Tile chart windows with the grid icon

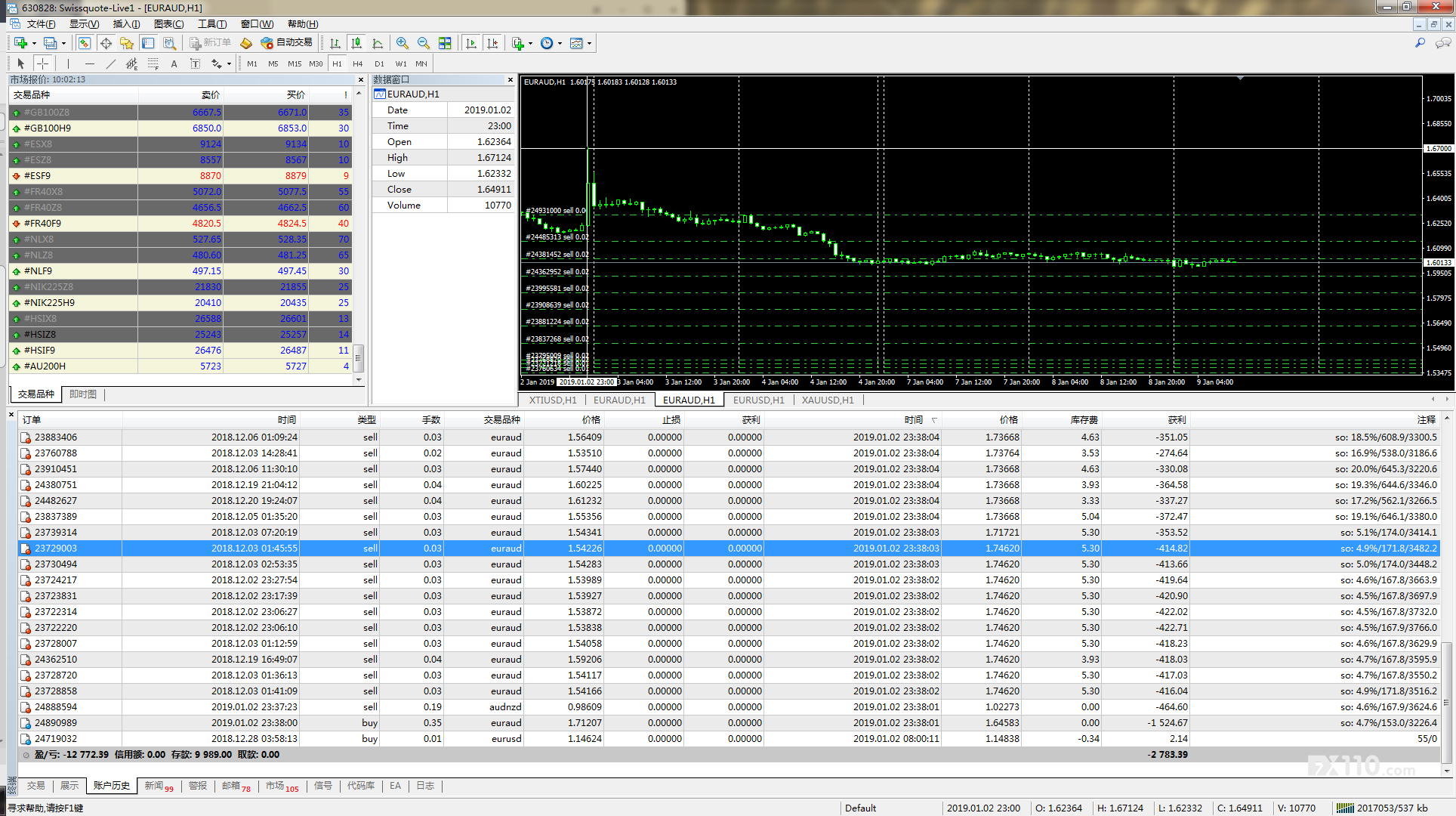click(445, 43)
